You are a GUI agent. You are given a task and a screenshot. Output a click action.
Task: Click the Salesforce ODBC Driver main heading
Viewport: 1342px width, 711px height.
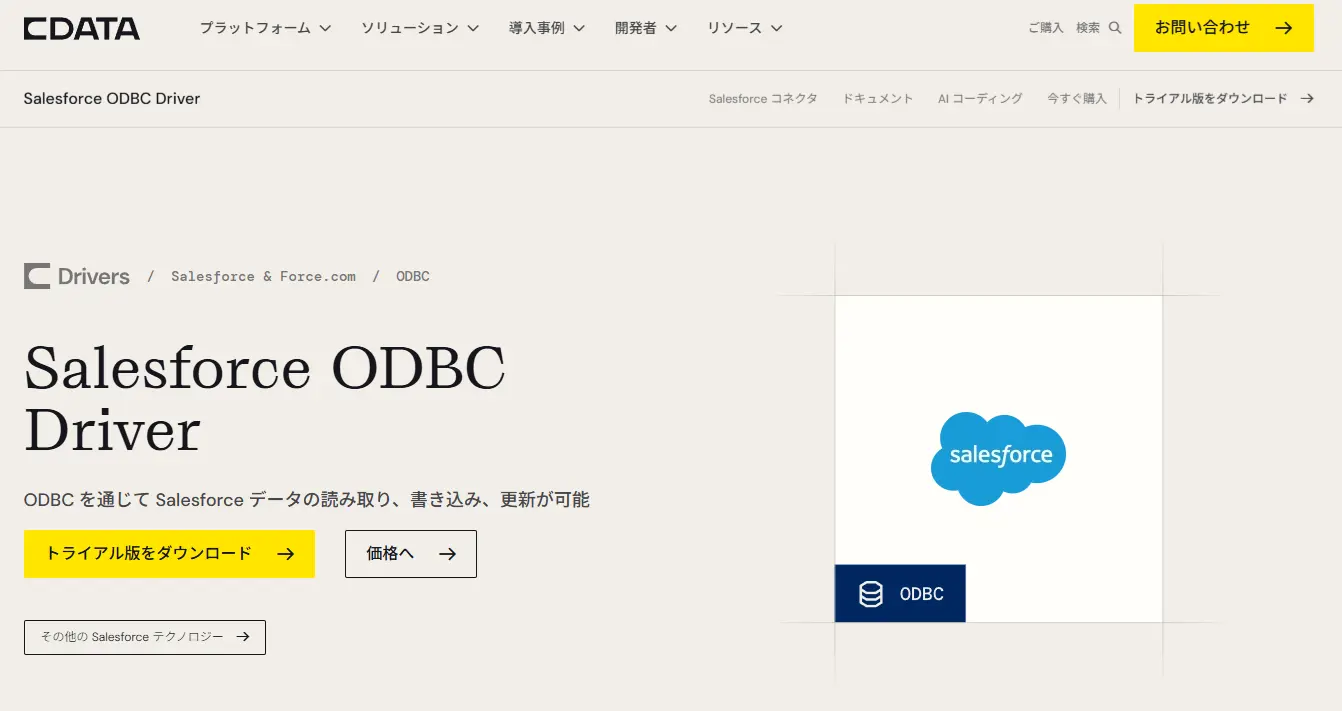coord(265,399)
